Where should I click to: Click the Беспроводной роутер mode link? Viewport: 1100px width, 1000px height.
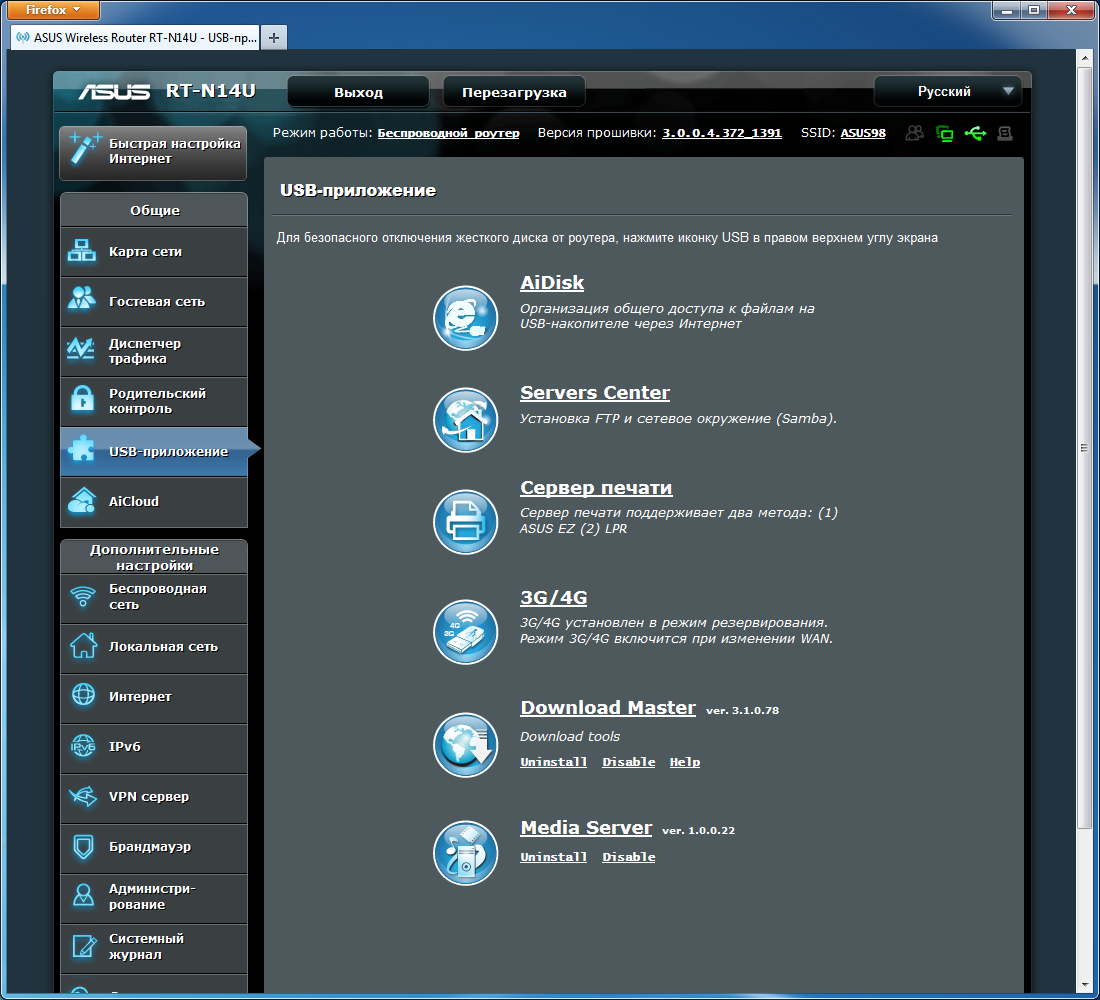tap(448, 133)
